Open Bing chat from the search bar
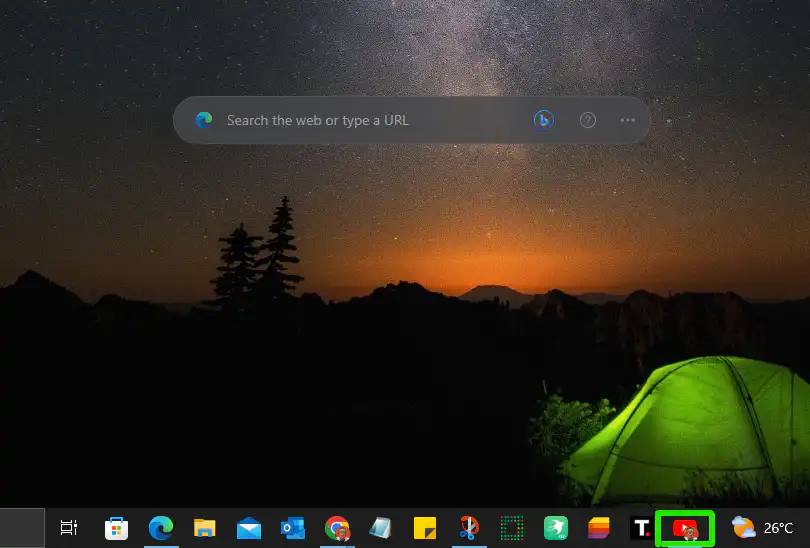Viewport: 810px width, 548px height. 543,120
